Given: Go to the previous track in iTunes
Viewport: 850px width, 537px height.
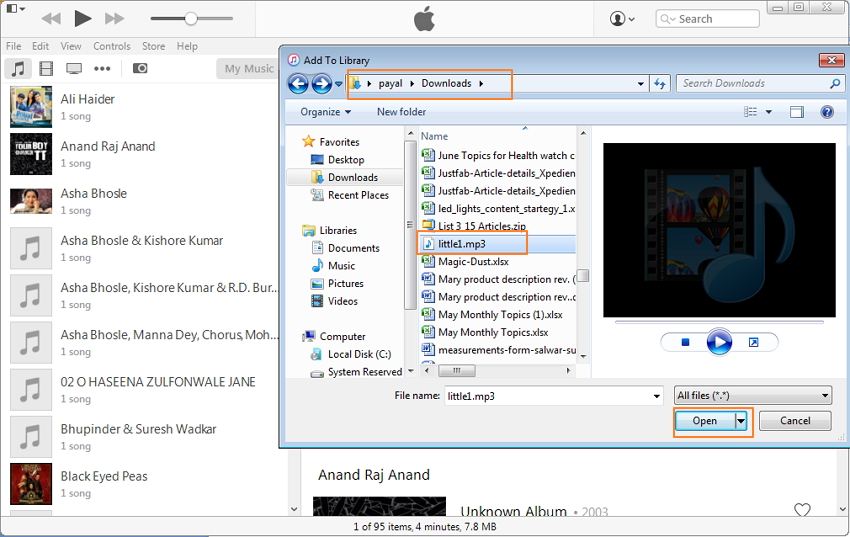Looking at the screenshot, I should [51, 18].
